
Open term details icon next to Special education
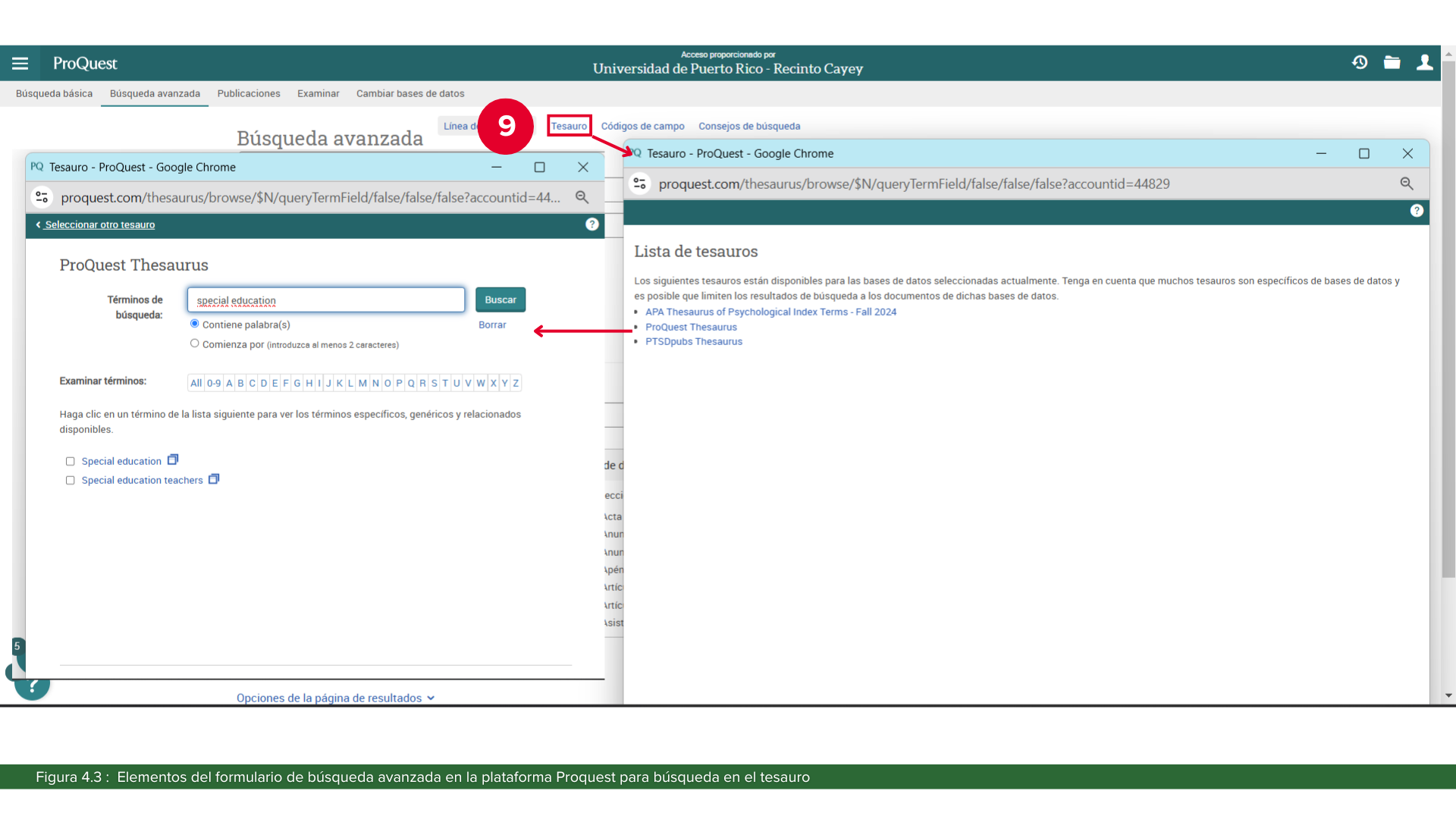[173, 460]
